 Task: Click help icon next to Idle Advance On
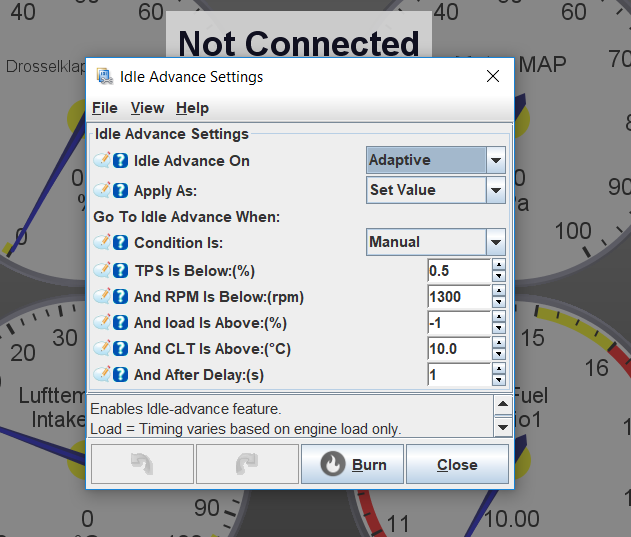click(120, 161)
